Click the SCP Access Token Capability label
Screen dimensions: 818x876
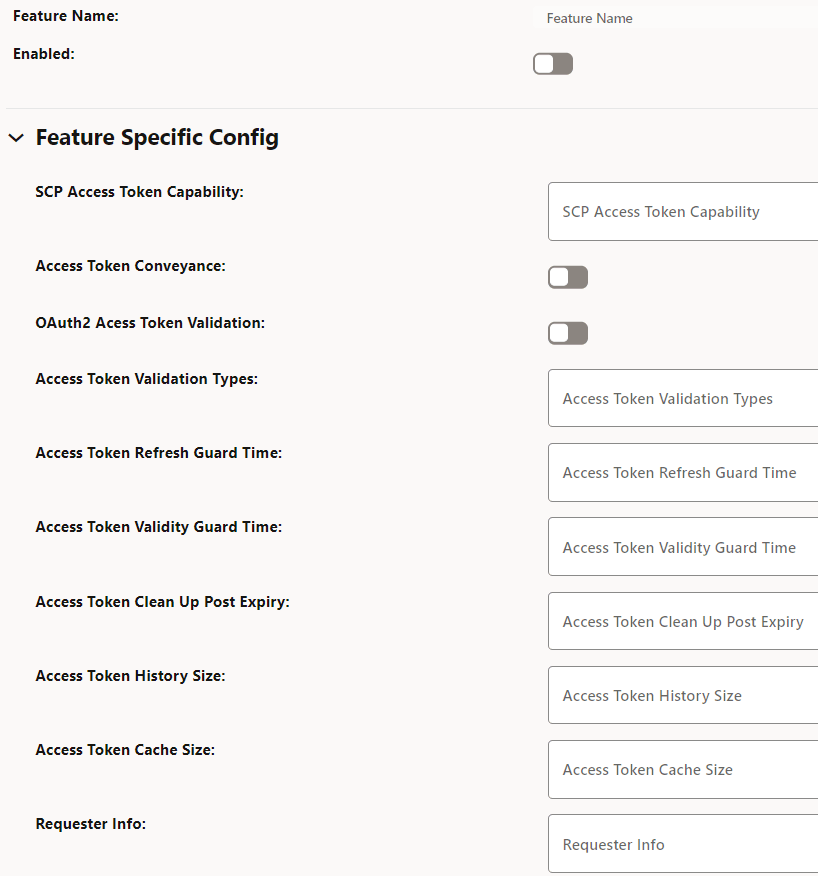pyautogui.click(x=139, y=191)
